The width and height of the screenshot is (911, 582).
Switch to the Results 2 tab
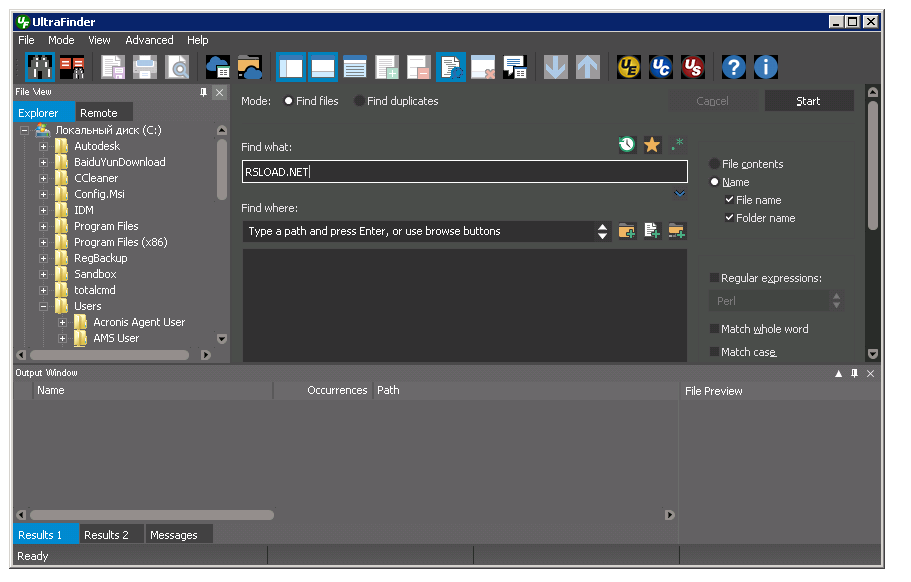point(110,535)
